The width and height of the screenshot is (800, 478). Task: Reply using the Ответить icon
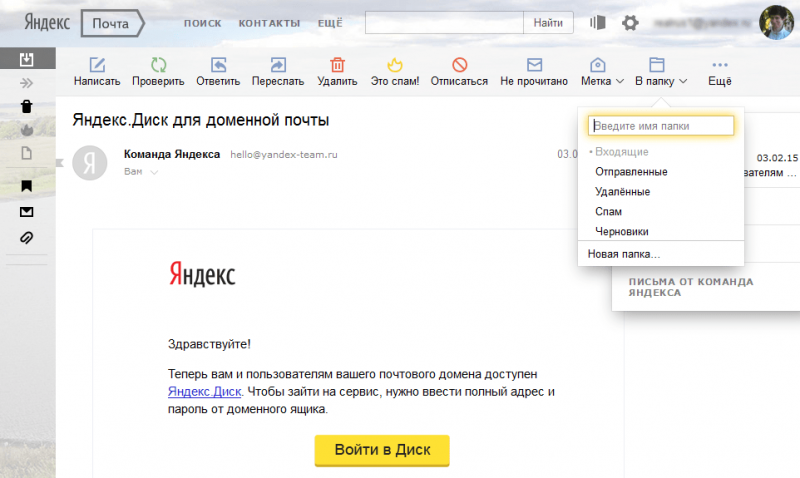218,65
